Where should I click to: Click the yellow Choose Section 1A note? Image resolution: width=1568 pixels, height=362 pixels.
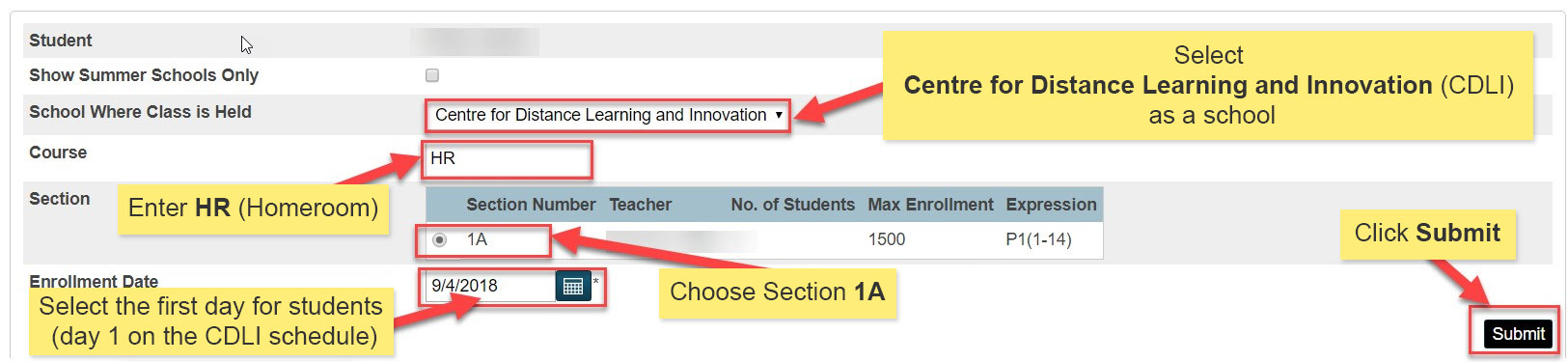pyautogui.click(x=778, y=292)
